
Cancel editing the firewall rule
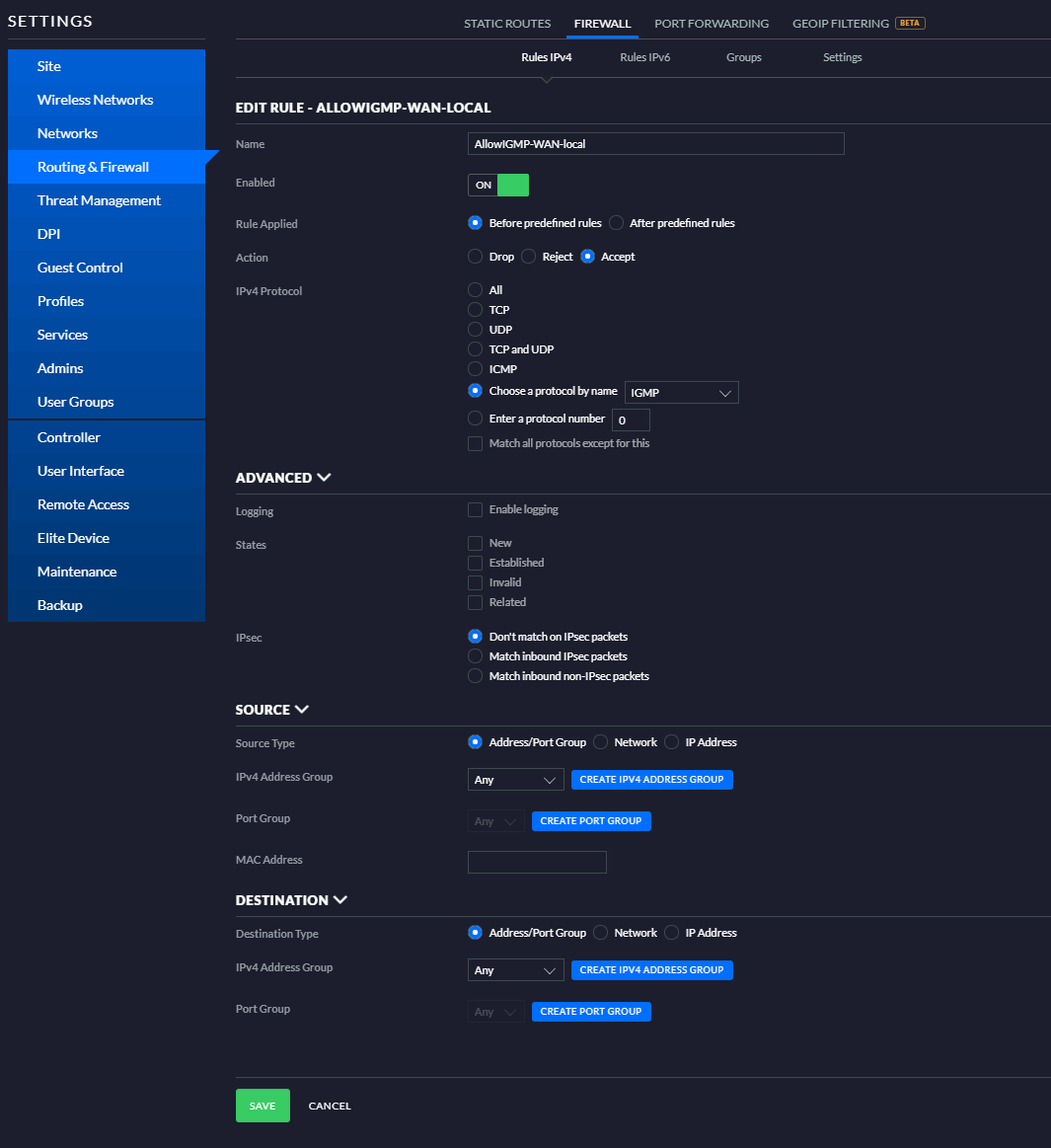click(330, 1106)
